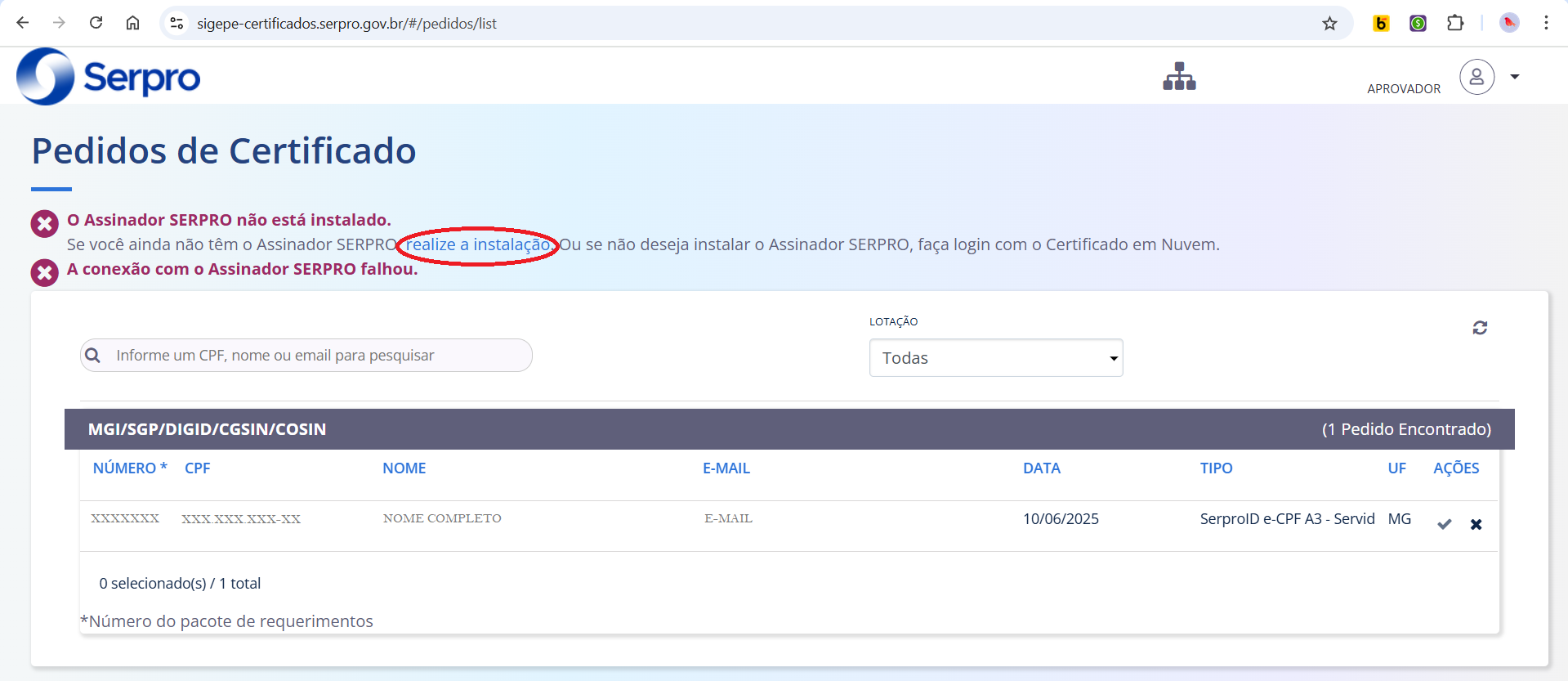The width and height of the screenshot is (1568, 681).
Task: Open the Lotação dropdown showing Todas
Action: (995, 358)
